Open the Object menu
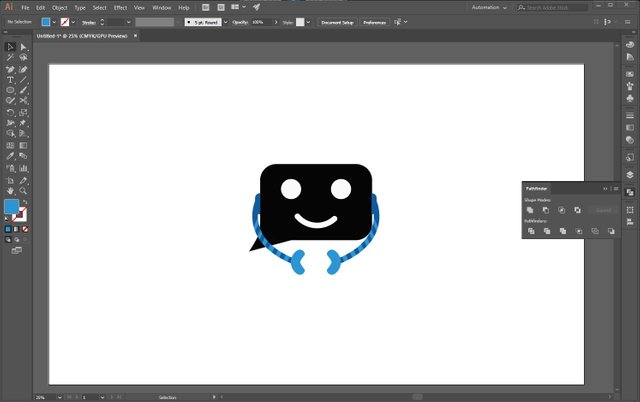Screen dimensions: 640x402 coord(59,7)
